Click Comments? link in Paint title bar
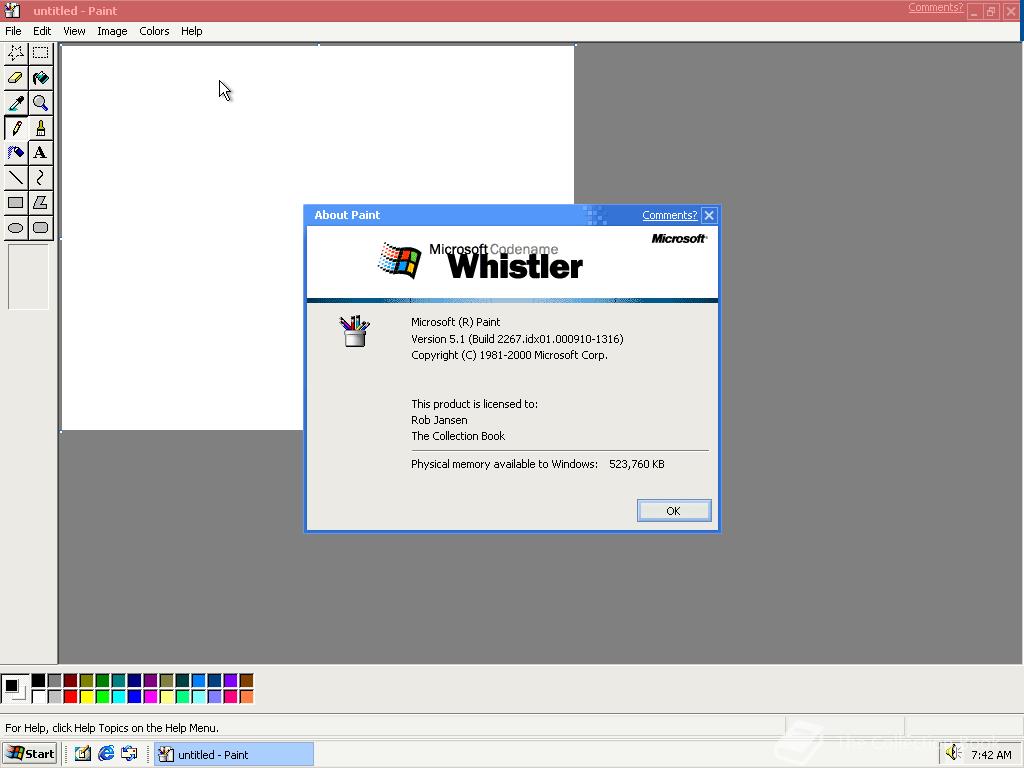Image resolution: width=1024 pixels, height=768 pixels. (x=935, y=7)
